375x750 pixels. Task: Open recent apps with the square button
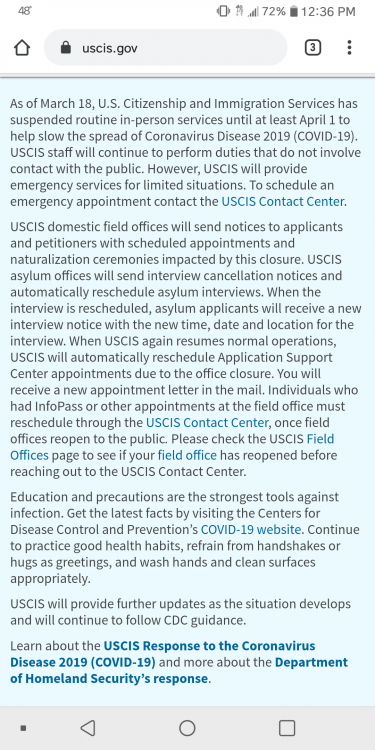(x=287, y=728)
